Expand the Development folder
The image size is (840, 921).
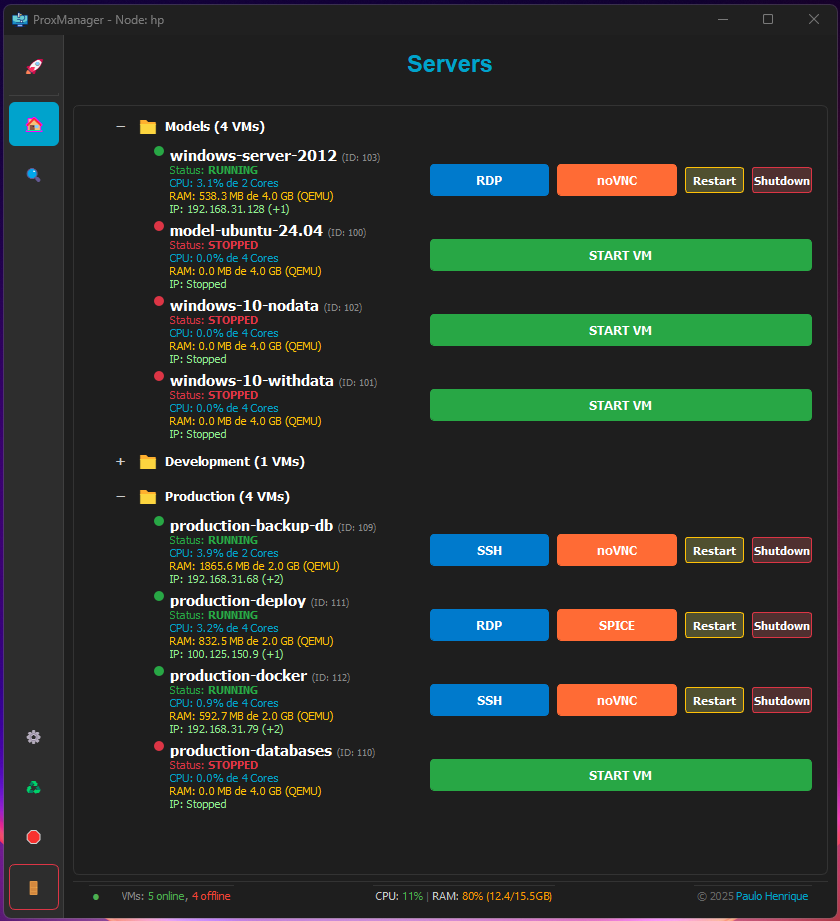click(x=121, y=461)
